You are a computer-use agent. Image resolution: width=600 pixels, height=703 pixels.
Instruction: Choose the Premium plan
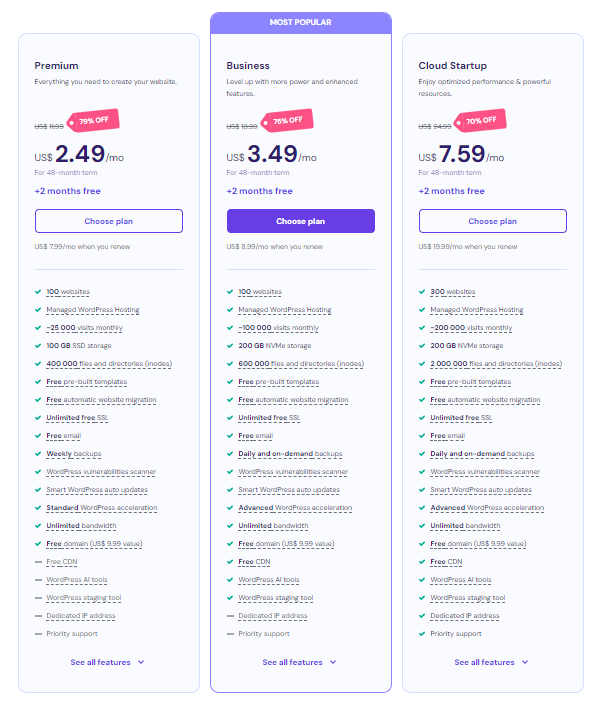coord(109,221)
